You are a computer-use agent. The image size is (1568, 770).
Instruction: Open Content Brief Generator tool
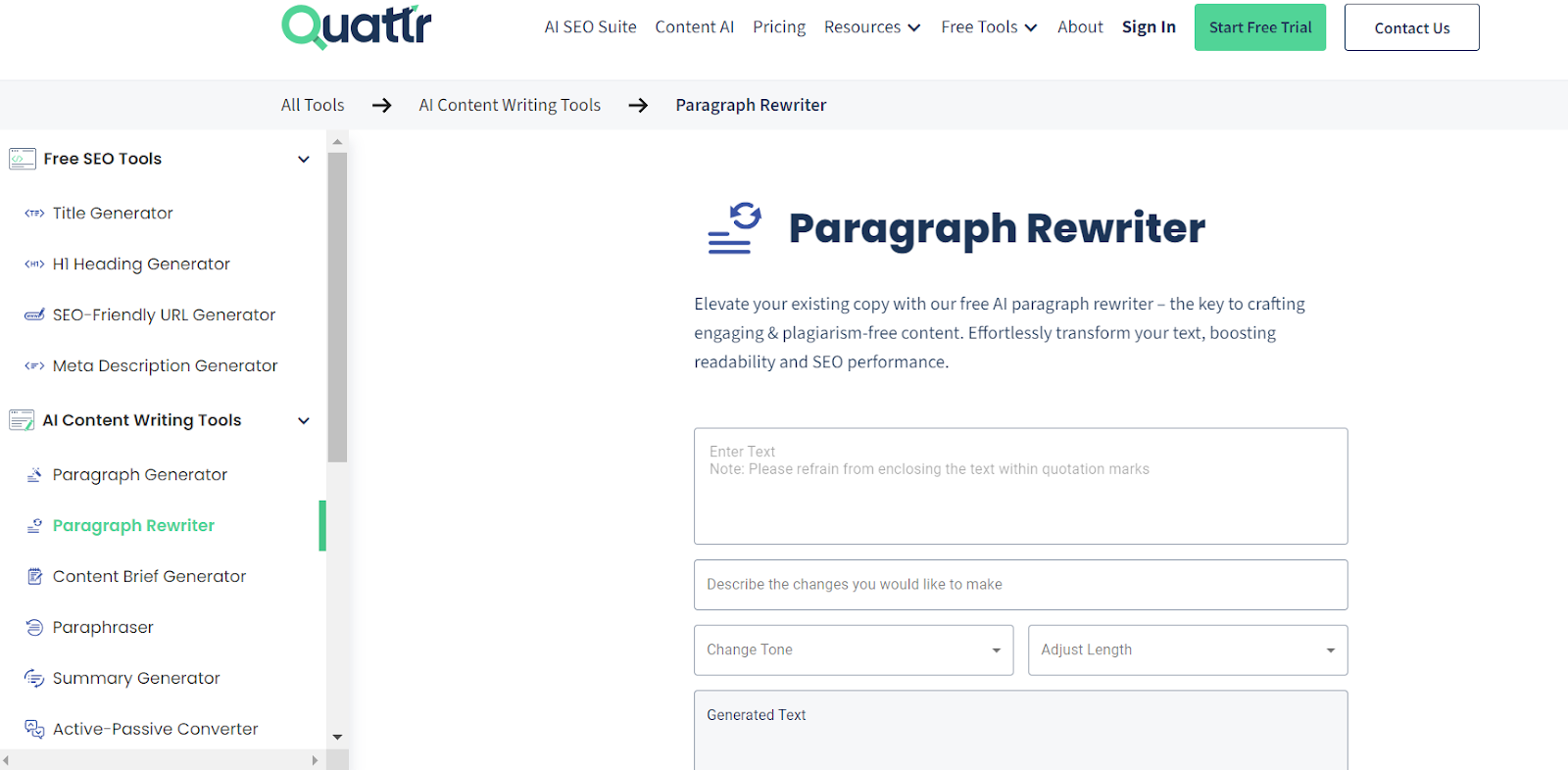click(149, 577)
